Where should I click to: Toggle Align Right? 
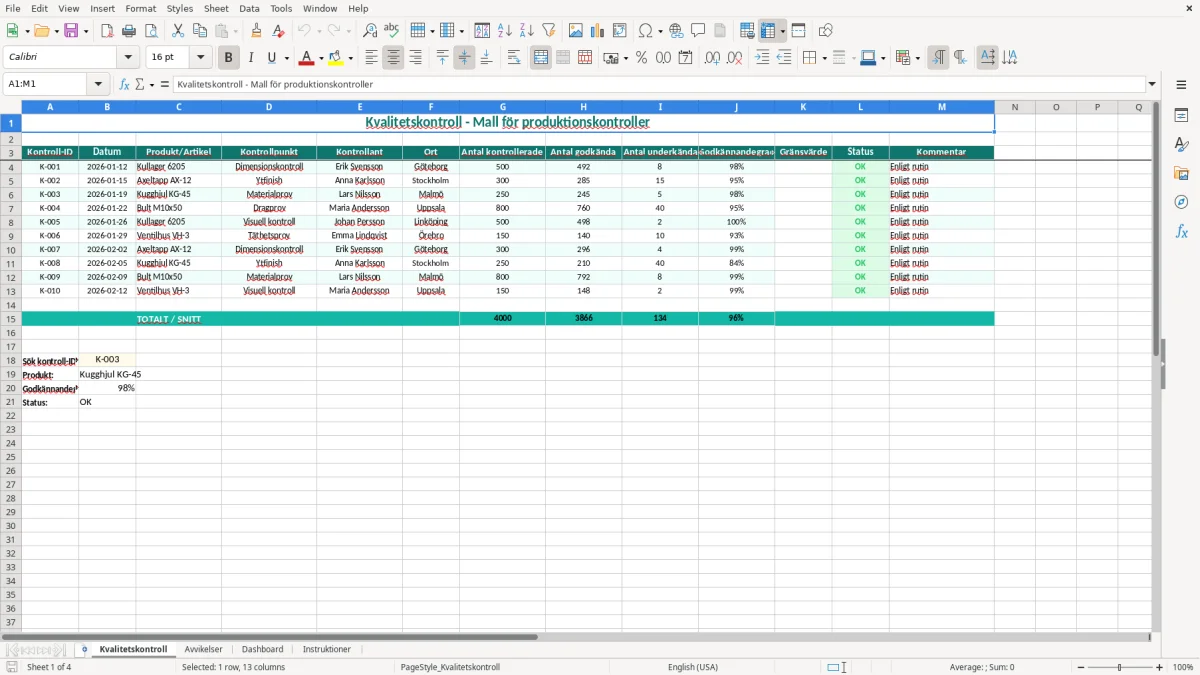tap(416, 58)
